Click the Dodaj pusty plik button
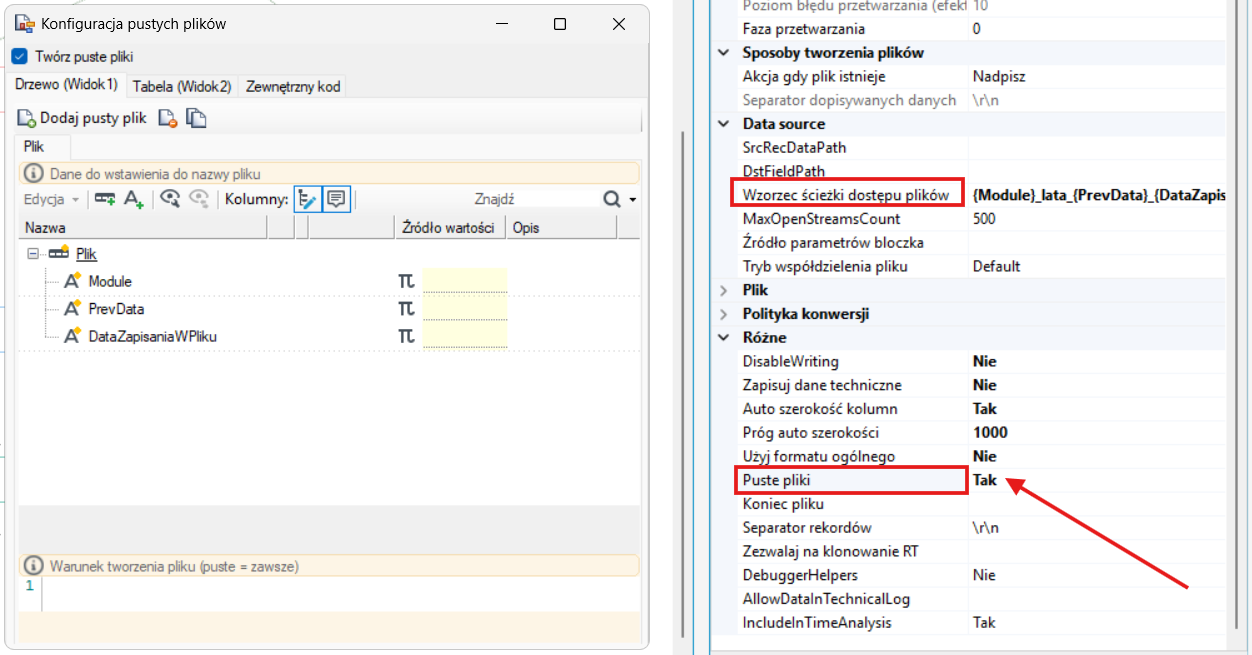This screenshot has width=1252, height=655. click(x=82, y=118)
